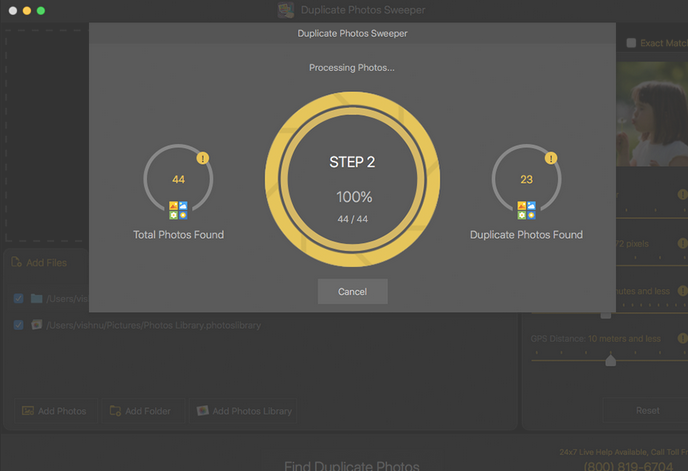This screenshot has width=688, height=471.
Task: Click the Cancel button in the dialog
Action: 352,292
